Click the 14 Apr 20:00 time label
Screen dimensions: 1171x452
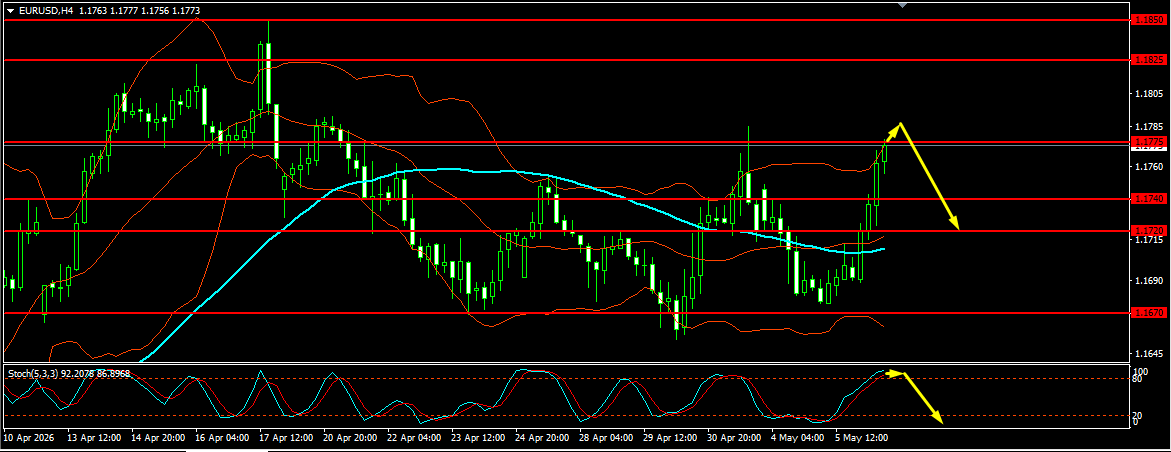pos(159,437)
